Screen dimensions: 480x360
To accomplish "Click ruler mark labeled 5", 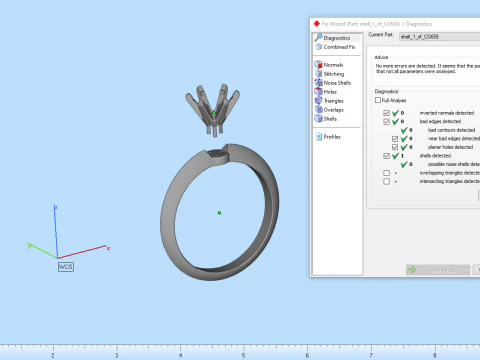I will pos(243,356).
